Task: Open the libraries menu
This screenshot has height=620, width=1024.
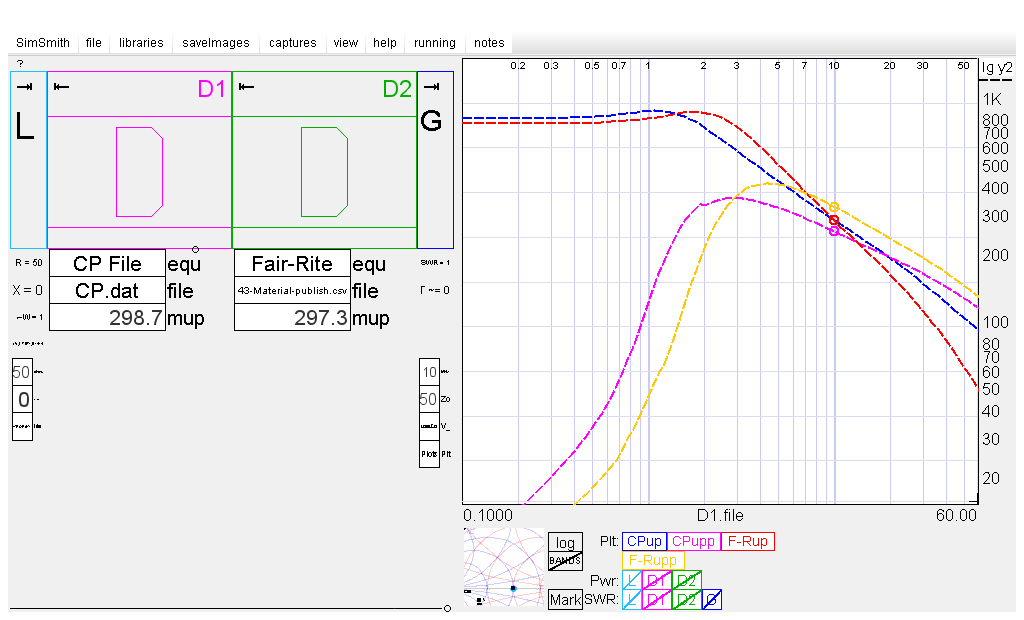Action: coord(141,42)
